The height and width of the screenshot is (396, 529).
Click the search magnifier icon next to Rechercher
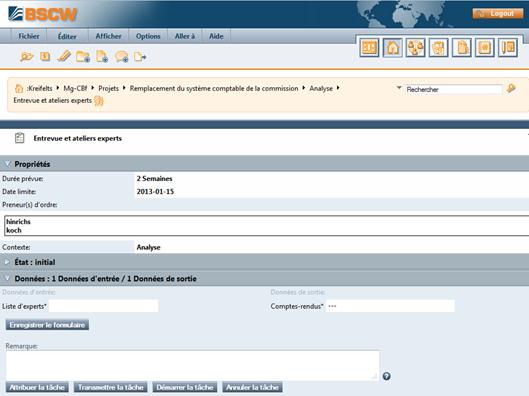[511, 88]
